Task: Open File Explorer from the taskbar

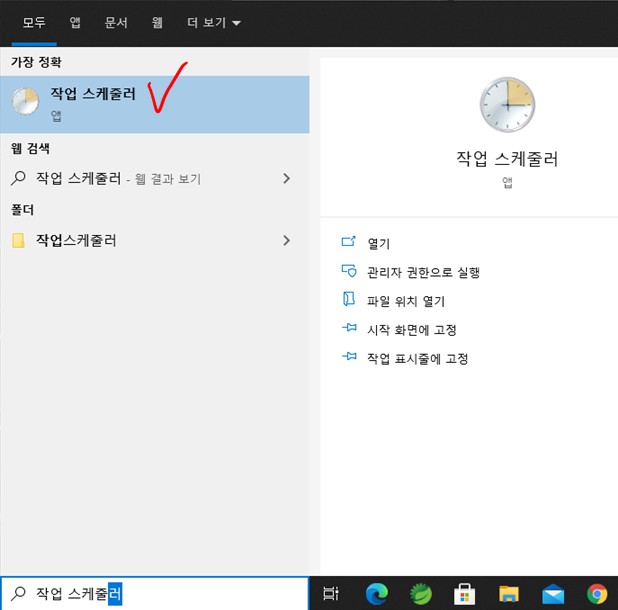Action: pos(509,593)
